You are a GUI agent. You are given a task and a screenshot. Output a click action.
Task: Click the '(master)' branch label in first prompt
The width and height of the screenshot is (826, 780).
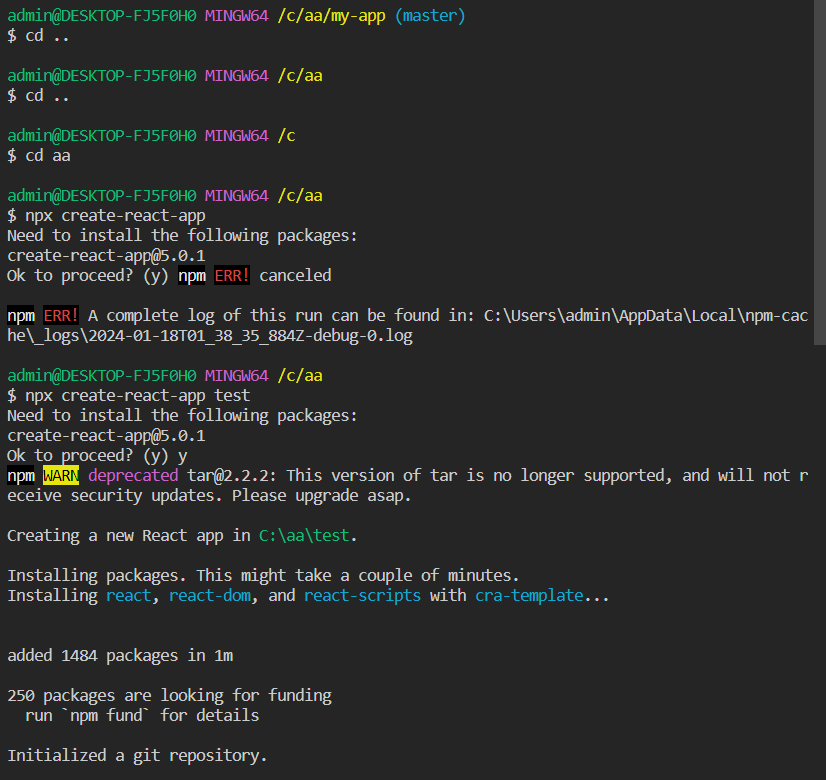430,16
